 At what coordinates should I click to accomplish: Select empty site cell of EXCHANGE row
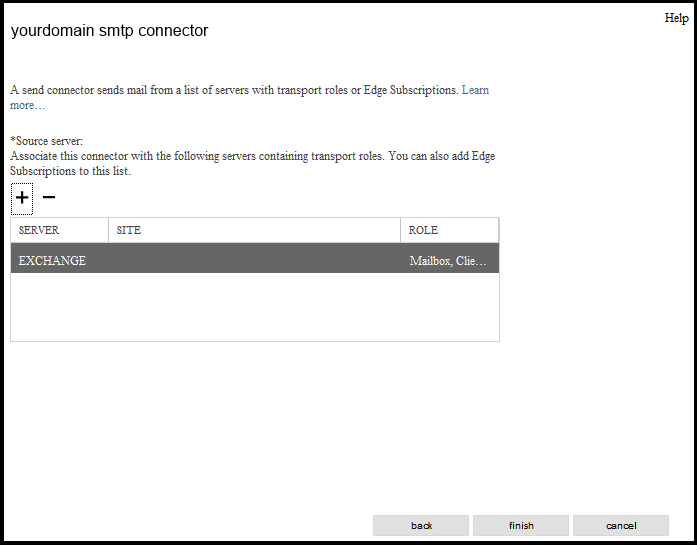coord(254,258)
